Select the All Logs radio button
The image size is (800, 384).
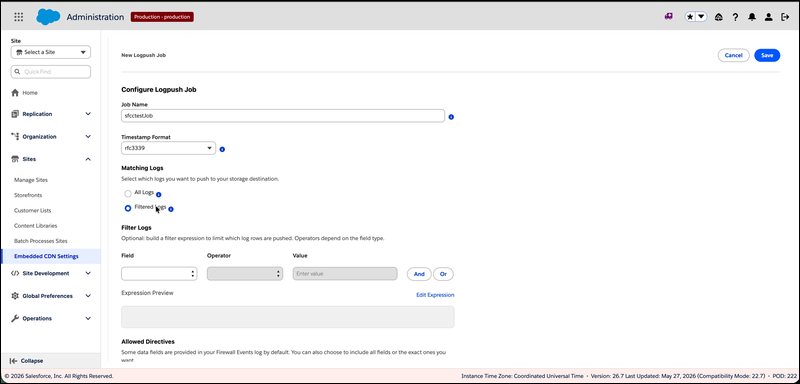coord(128,194)
